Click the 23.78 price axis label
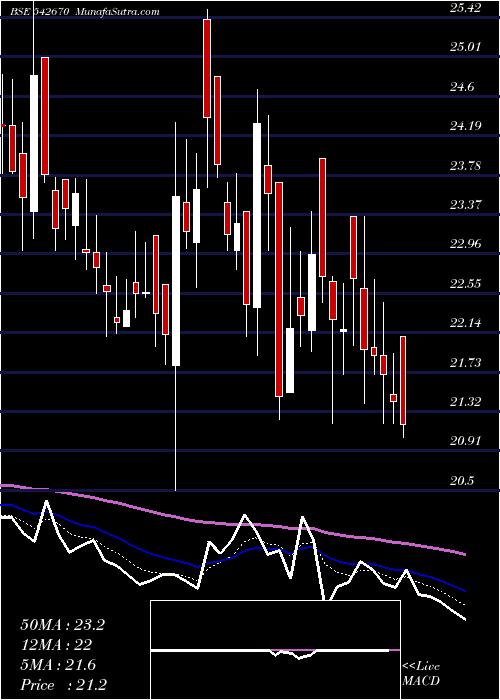The image size is (500, 700). tap(465, 166)
